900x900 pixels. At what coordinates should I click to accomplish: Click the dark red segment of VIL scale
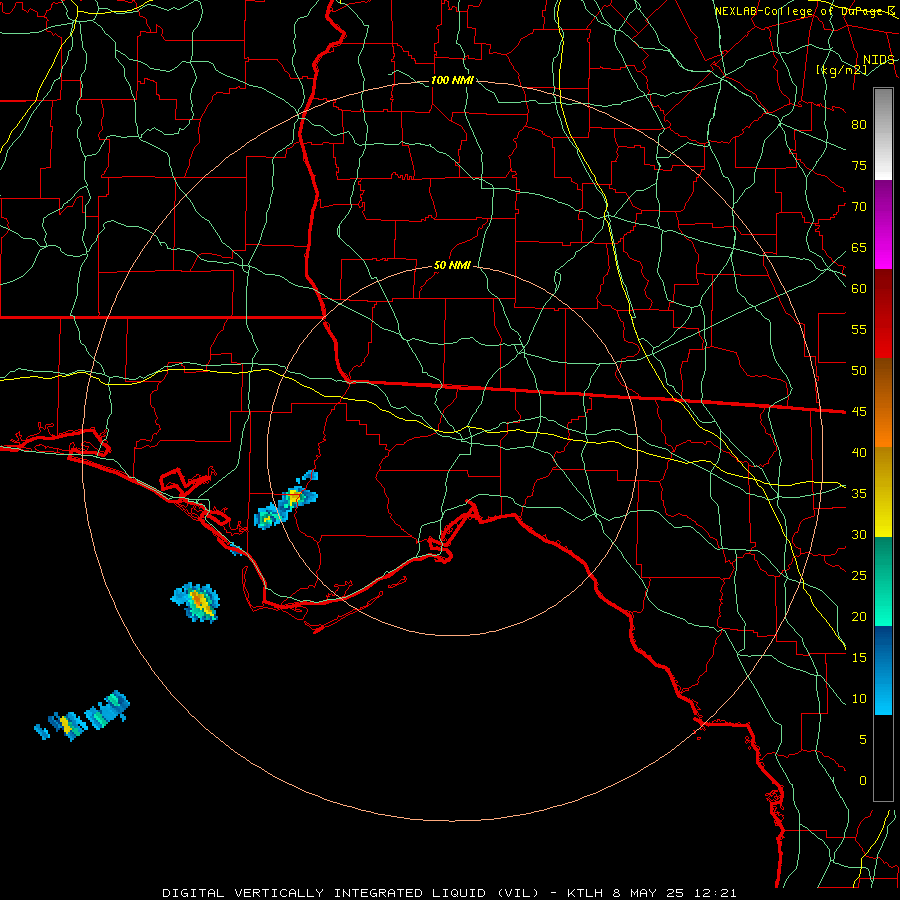pyautogui.click(x=883, y=313)
